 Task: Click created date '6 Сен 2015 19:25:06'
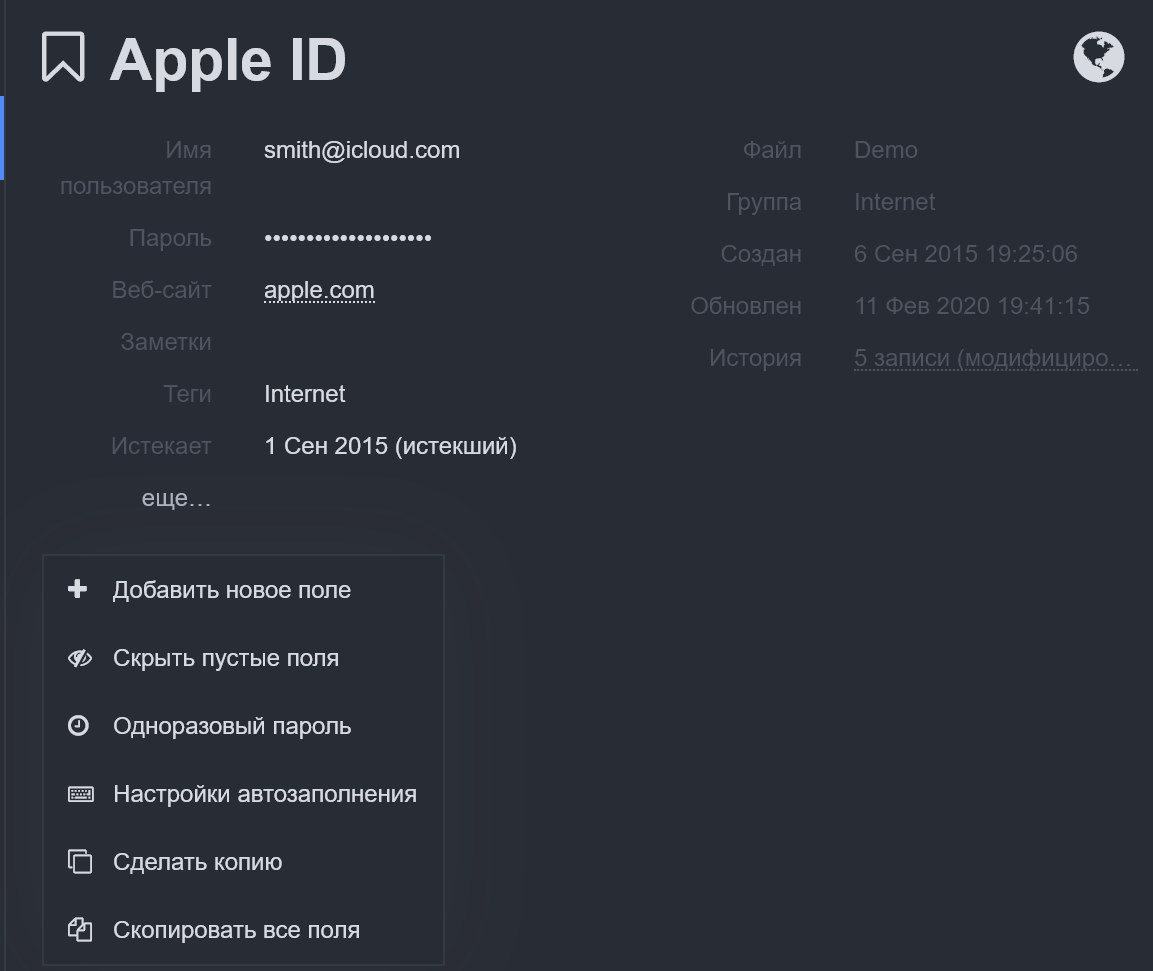tap(965, 254)
